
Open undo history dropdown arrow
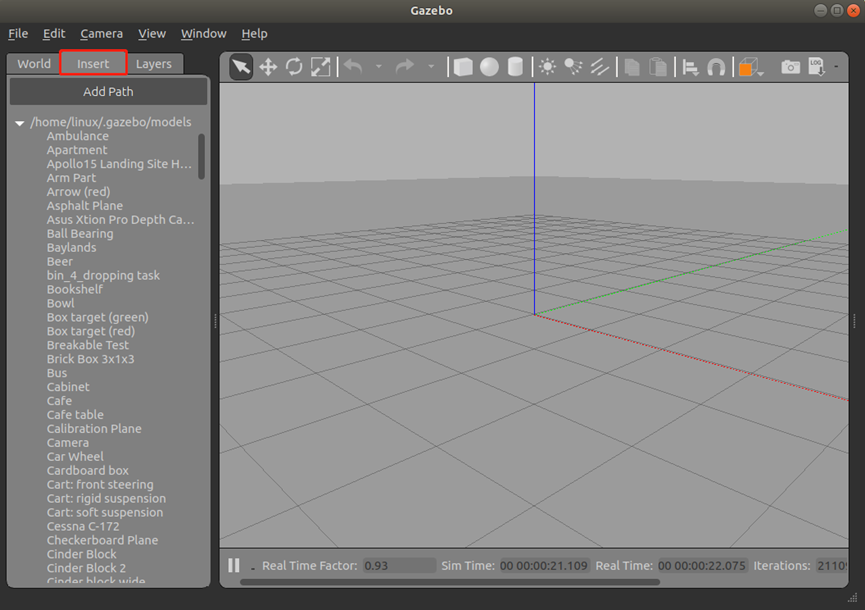(378, 67)
